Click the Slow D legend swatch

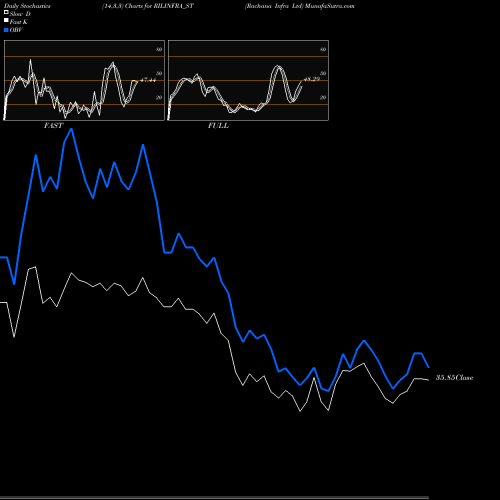[x=6, y=13]
